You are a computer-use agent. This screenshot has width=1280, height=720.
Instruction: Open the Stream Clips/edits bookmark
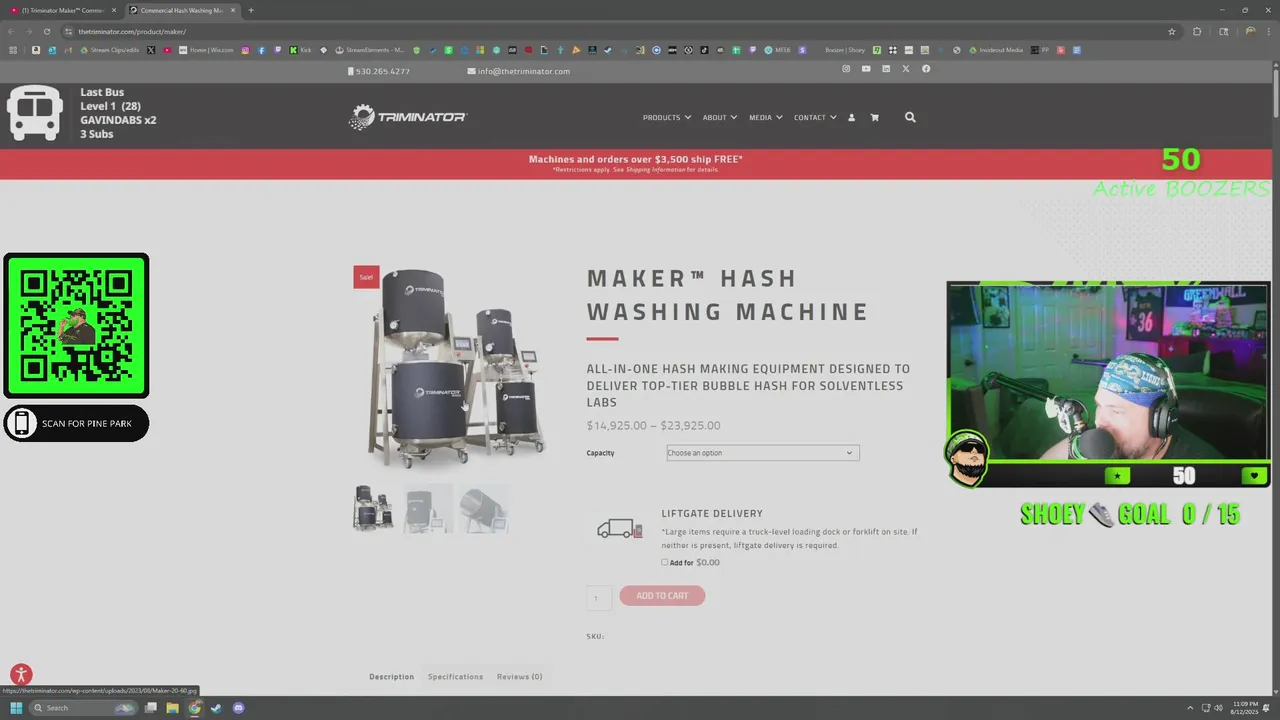pyautogui.click(x=110, y=50)
